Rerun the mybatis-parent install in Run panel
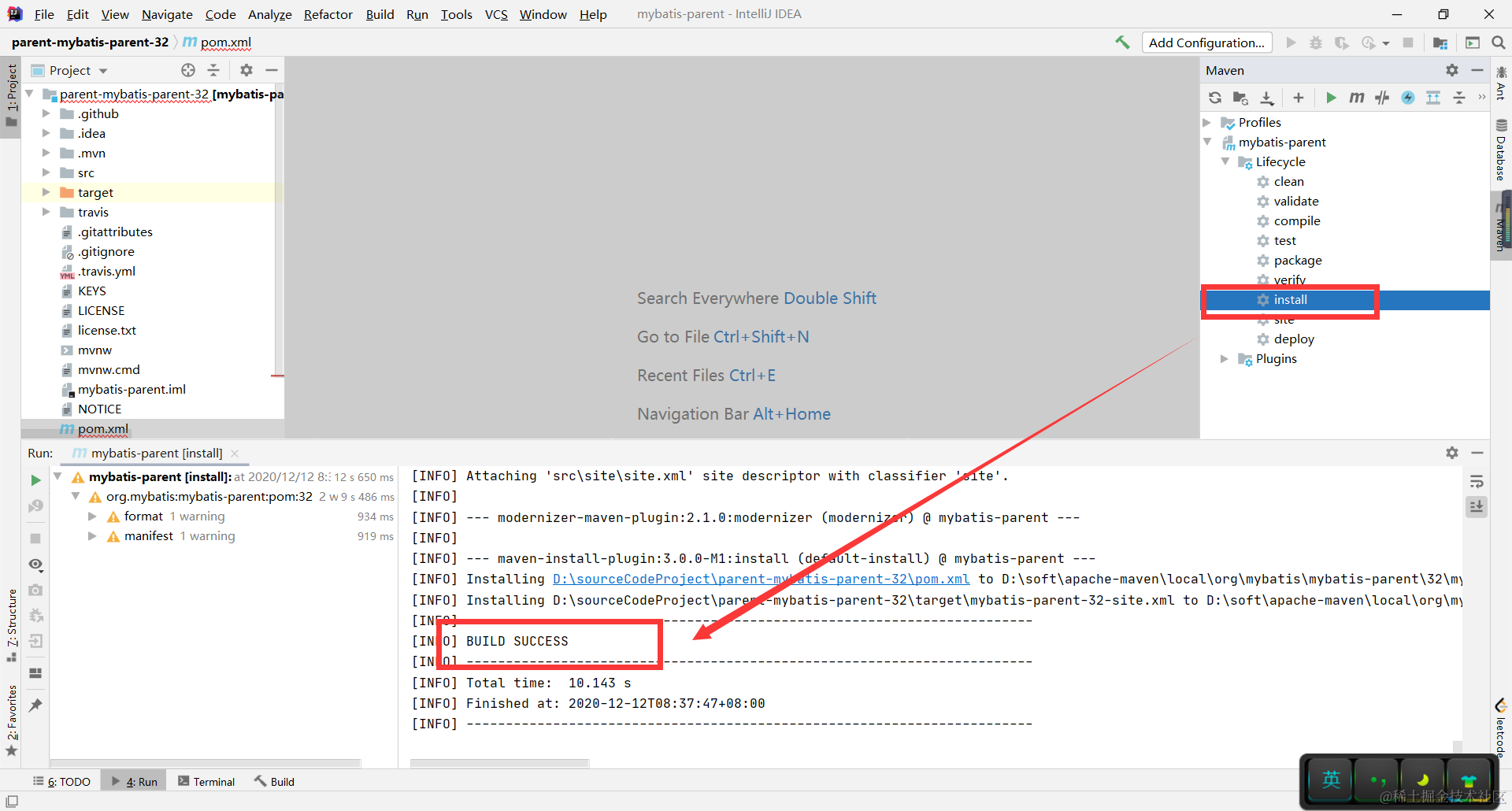Image resolution: width=1512 pixels, height=811 pixels. (35, 480)
